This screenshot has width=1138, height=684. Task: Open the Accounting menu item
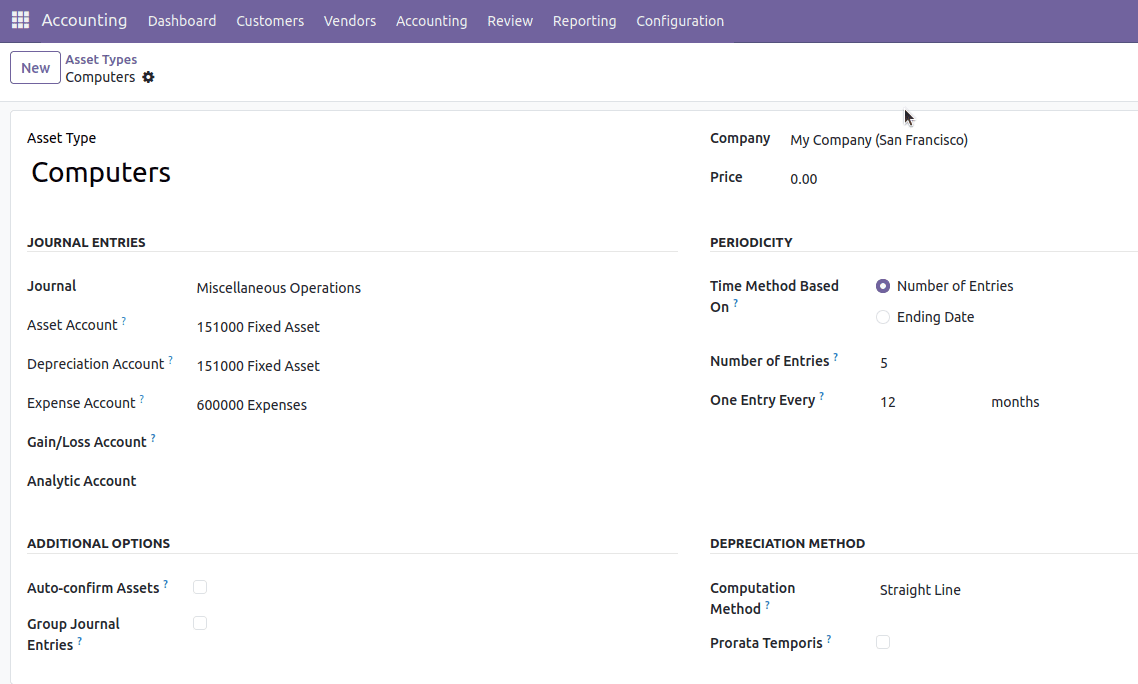(x=432, y=21)
